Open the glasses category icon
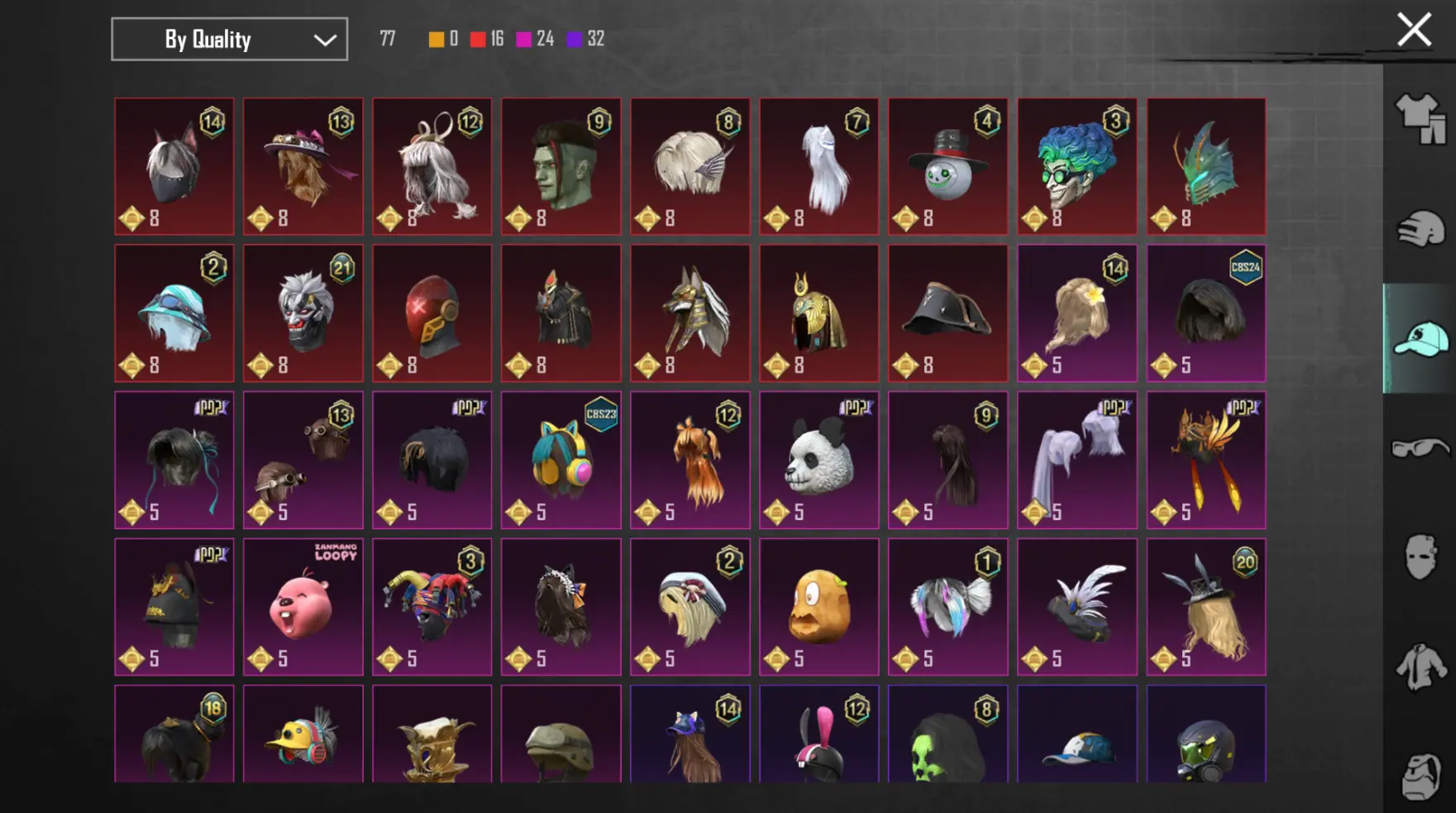This screenshot has width=1456, height=813. tap(1420, 448)
